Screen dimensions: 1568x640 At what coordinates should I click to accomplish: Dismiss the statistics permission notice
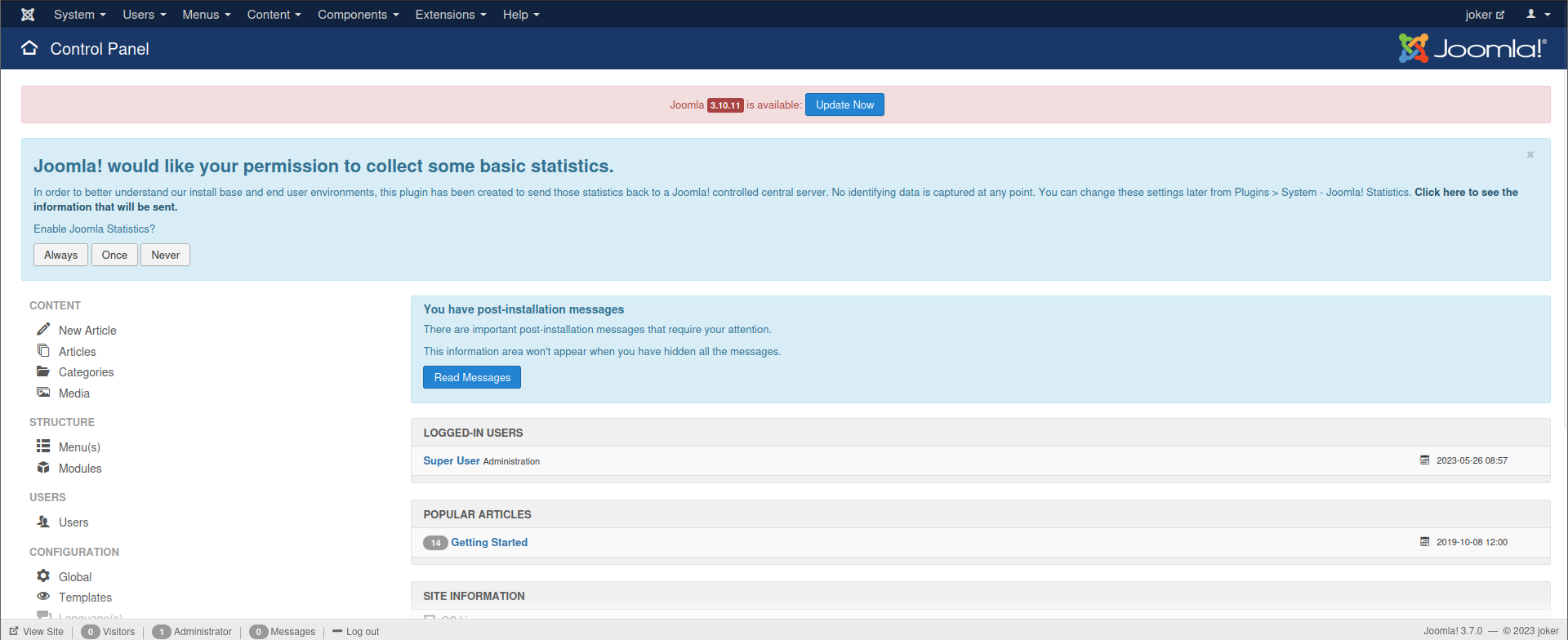[x=1530, y=154]
